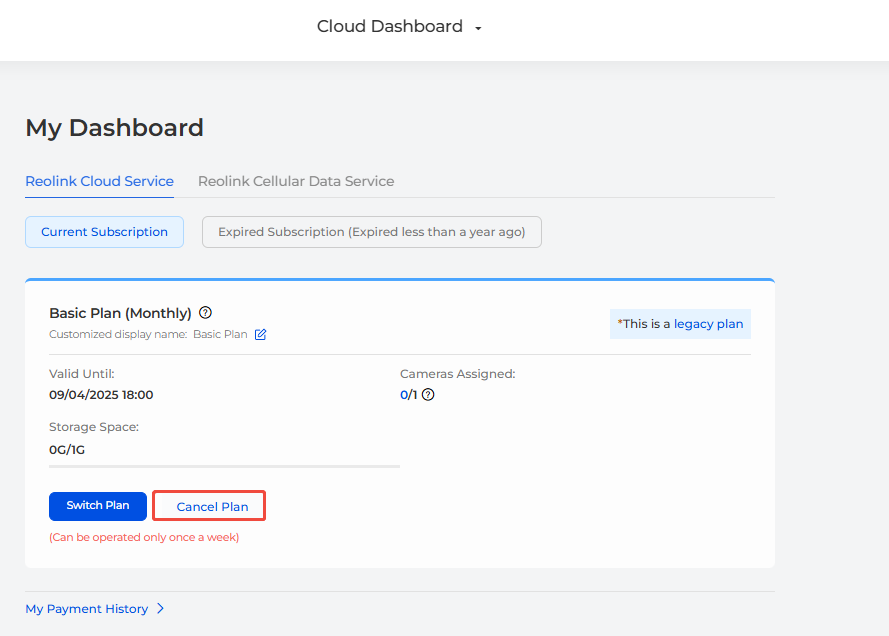Open the Cloud Dashboard dropdown arrow

[478, 28]
